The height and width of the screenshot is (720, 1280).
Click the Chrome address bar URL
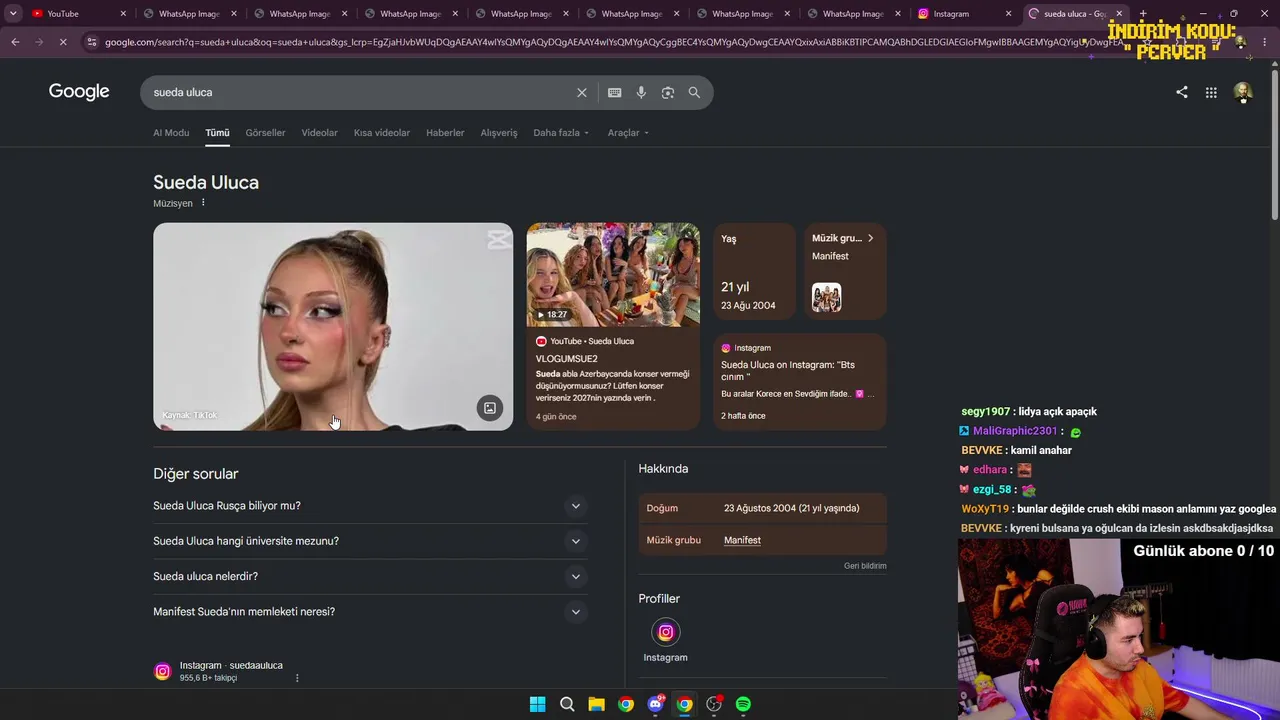point(612,42)
